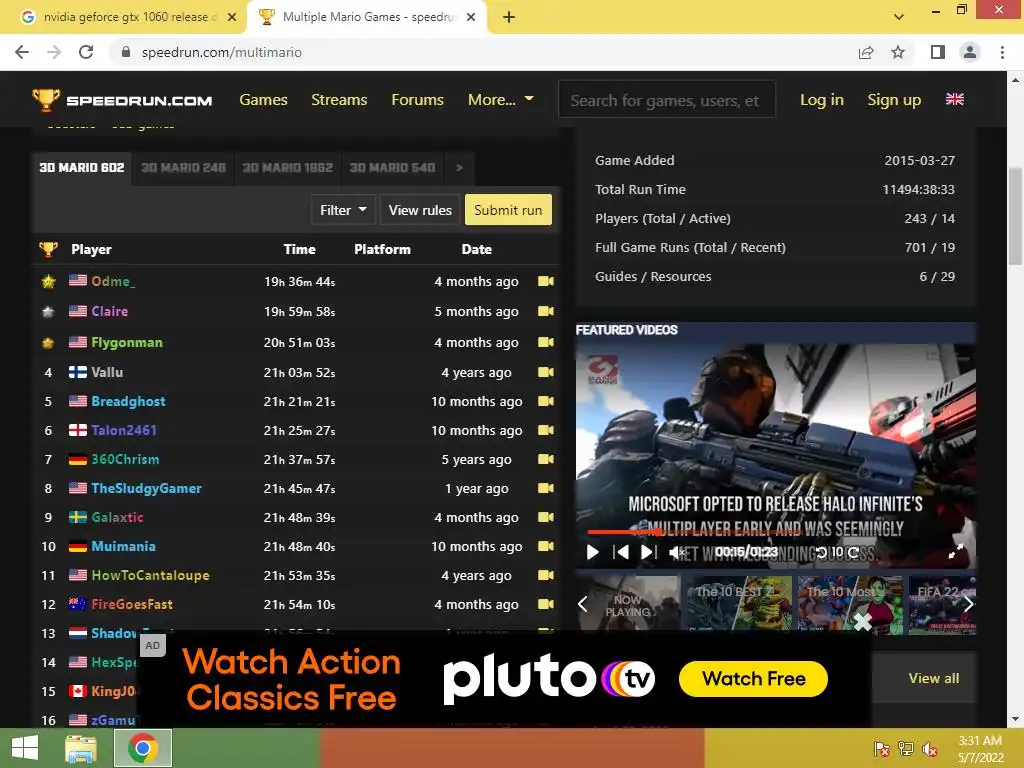Viewport: 1024px width, 768px height.
Task: Open video for Odme_'s run
Action: pyautogui.click(x=545, y=281)
